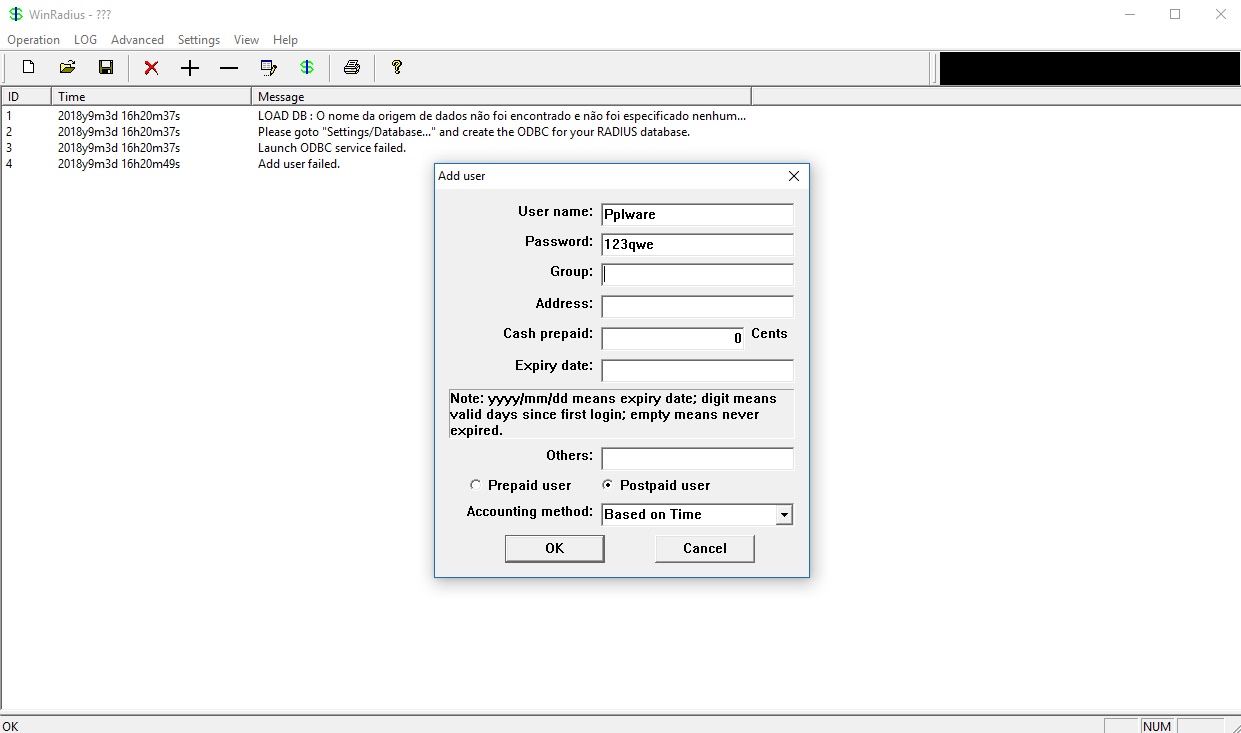Click the minus remove user icon

point(229,68)
